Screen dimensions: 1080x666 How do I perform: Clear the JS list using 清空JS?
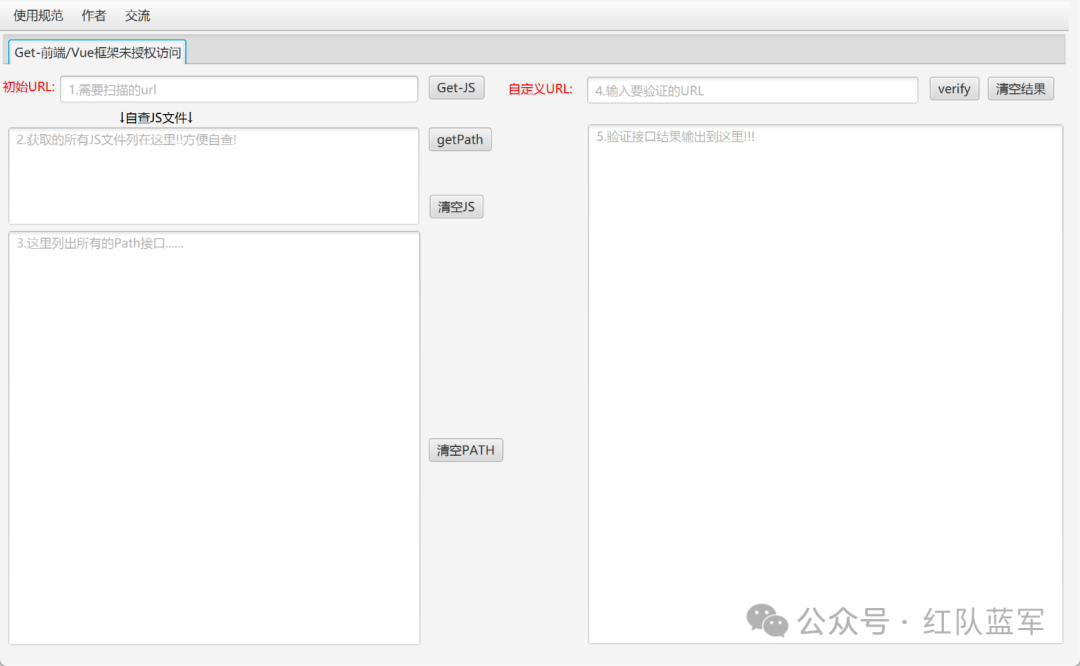tap(456, 207)
